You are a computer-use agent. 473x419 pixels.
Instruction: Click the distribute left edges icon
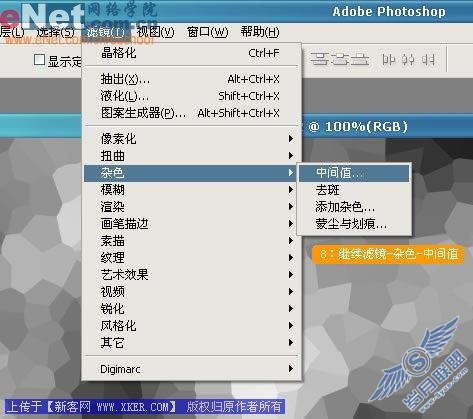click(389, 60)
